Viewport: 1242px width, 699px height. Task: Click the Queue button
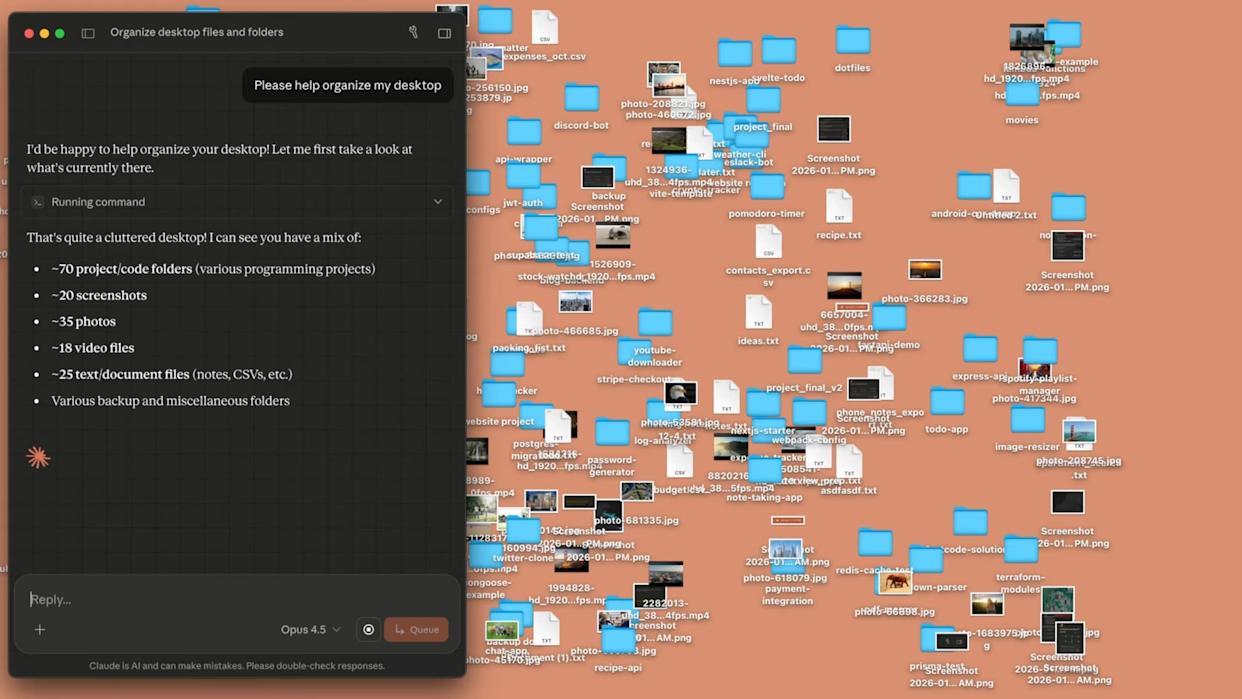tap(416, 629)
